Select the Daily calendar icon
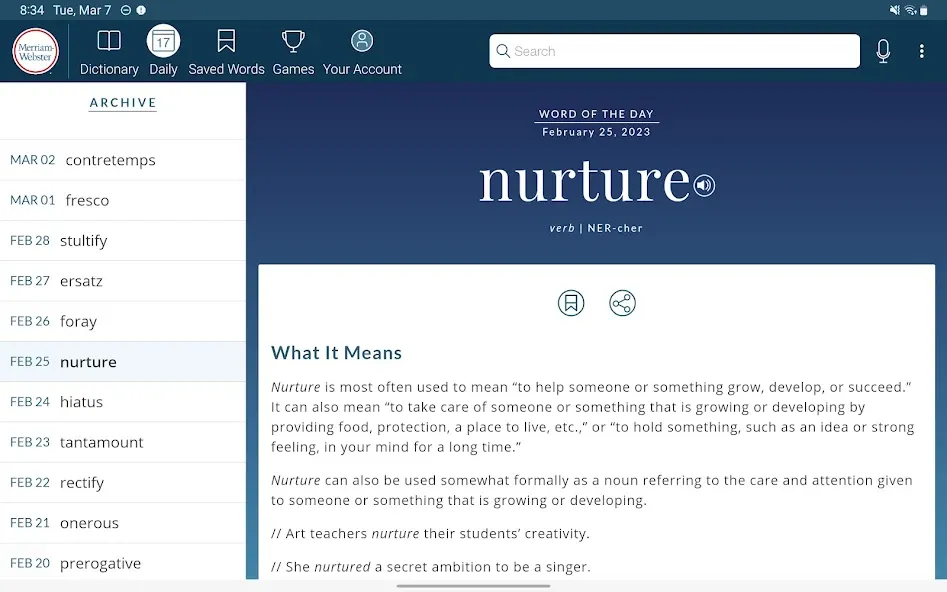Viewport: 947px width, 592px height. tap(163, 41)
